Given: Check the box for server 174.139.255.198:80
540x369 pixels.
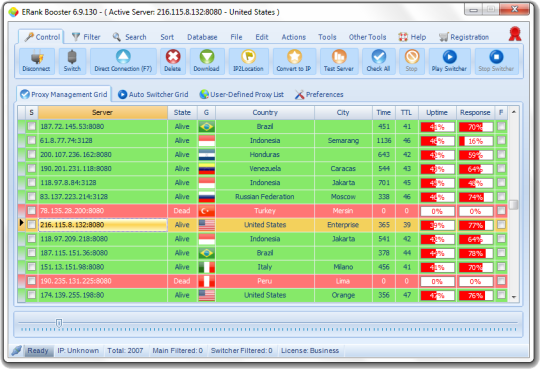Looking at the screenshot, I should [31, 295].
